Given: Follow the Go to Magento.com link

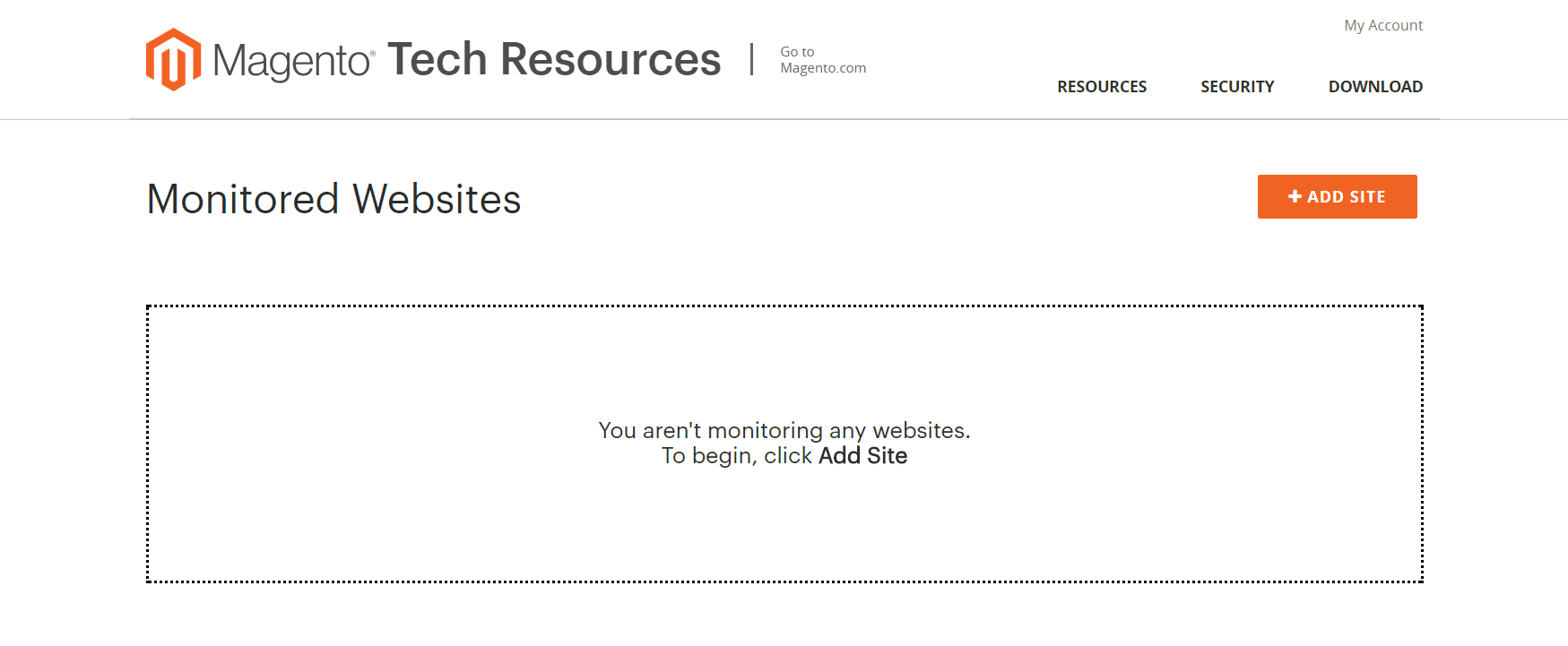Looking at the screenshot, I should [x=823, y=60].
